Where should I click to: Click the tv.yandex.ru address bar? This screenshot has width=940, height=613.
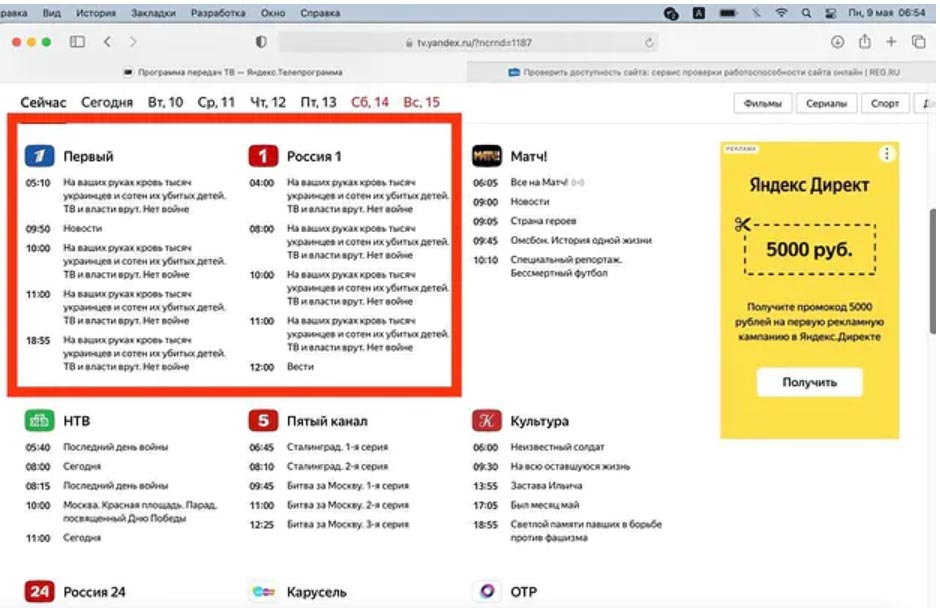tap(468, 43)
